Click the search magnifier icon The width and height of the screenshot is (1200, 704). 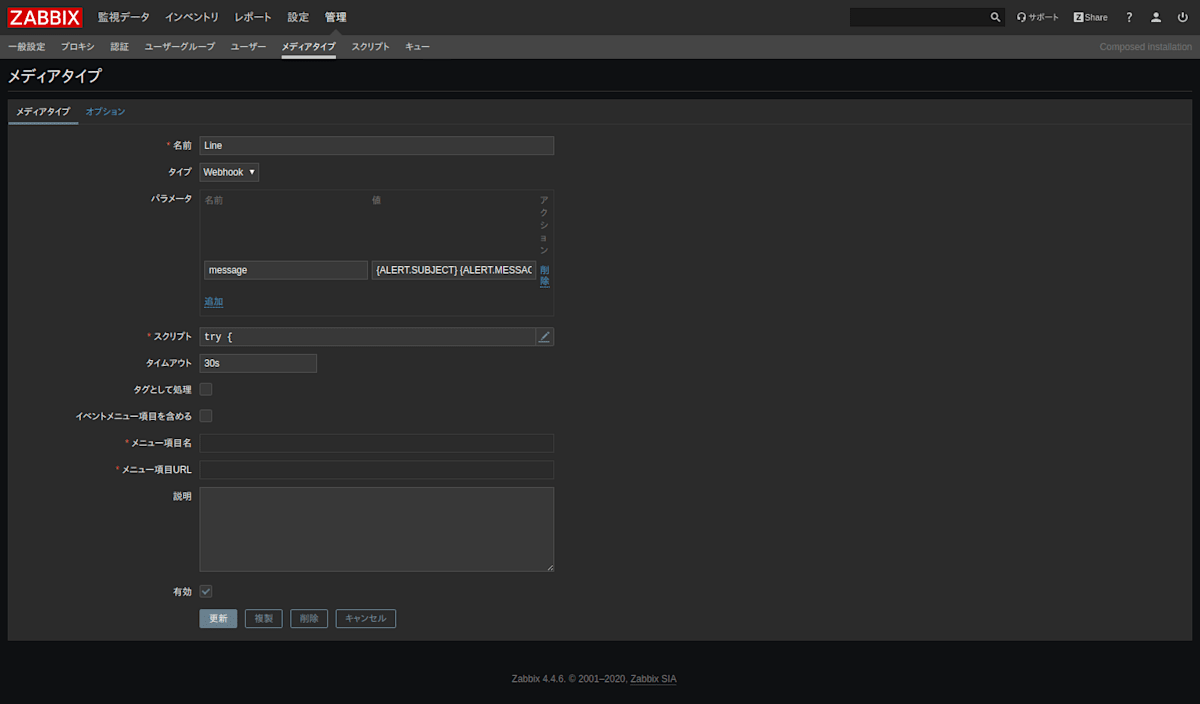click(995, 17)
